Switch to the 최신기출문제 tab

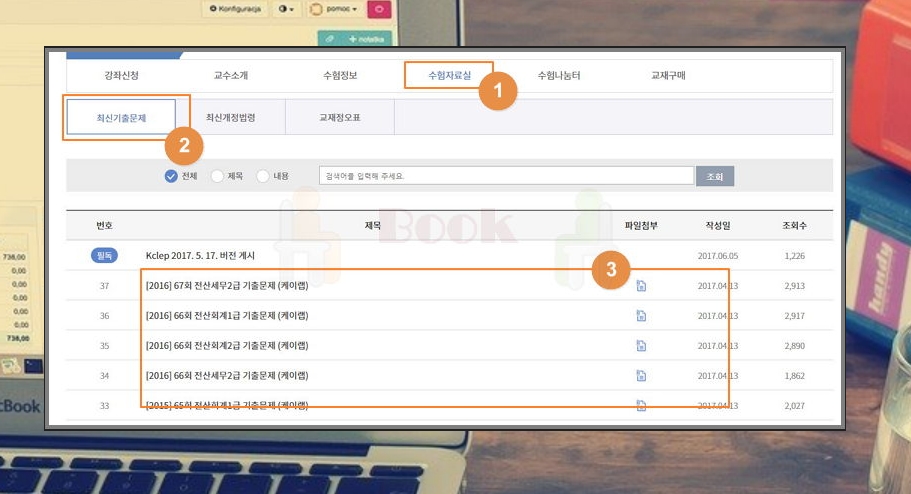tap(121, 117)
